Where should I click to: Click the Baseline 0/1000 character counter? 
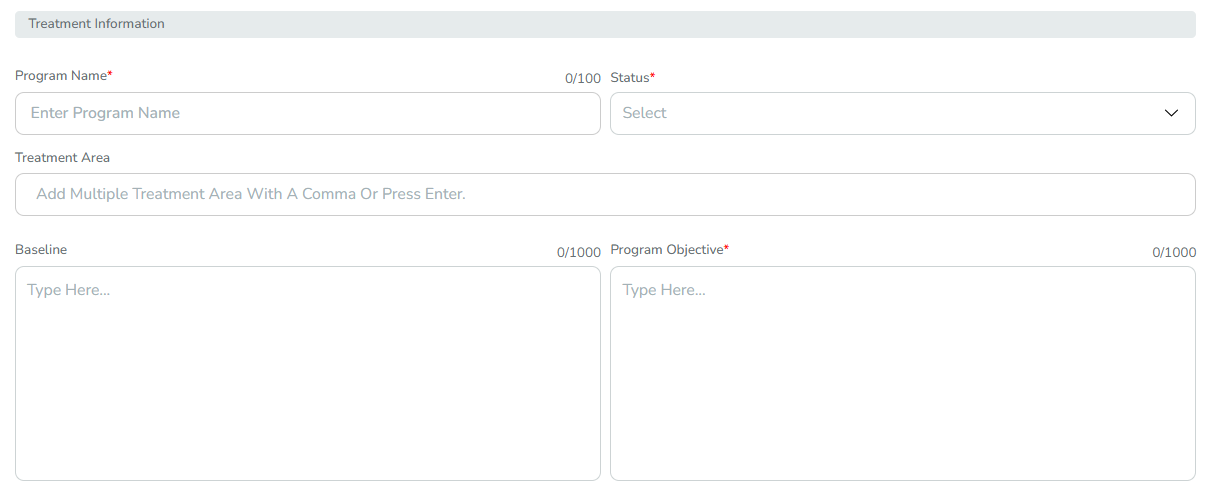click(579, 253)
